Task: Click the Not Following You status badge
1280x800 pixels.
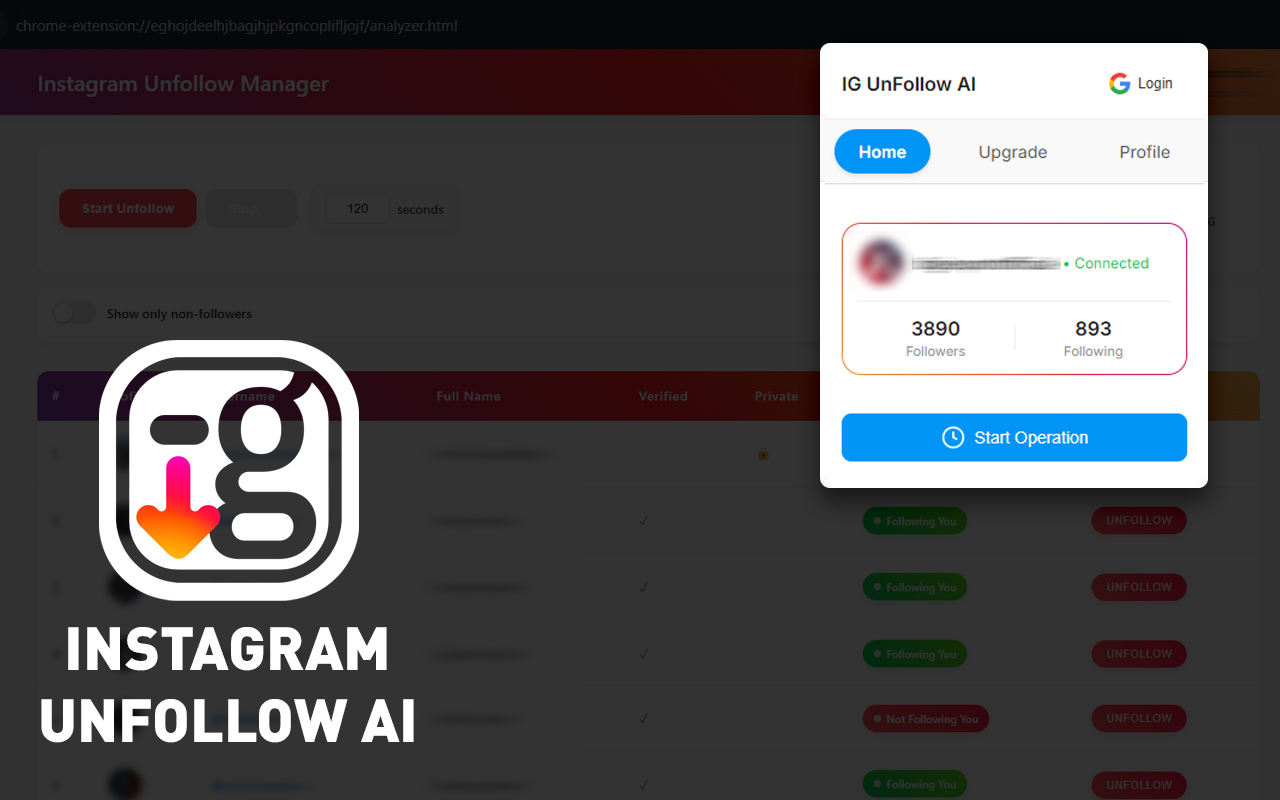Action: pos(926,719)
